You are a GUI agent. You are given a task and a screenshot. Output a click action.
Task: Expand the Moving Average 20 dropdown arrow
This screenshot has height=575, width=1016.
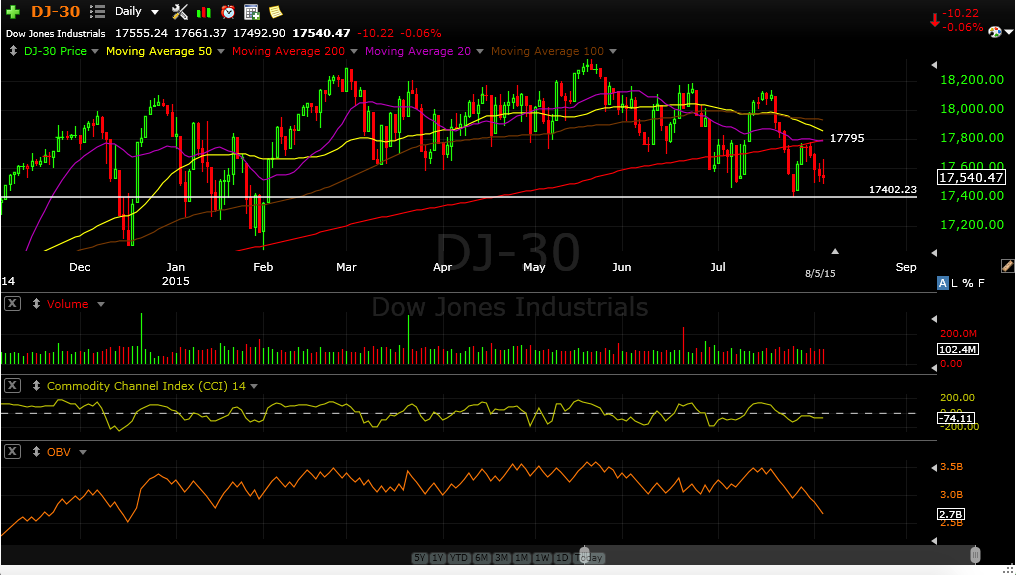479,51
